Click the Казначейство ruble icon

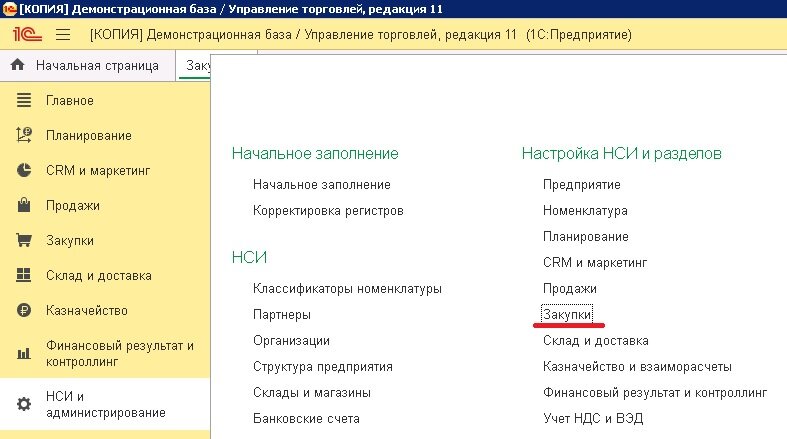tap(24, 310)
